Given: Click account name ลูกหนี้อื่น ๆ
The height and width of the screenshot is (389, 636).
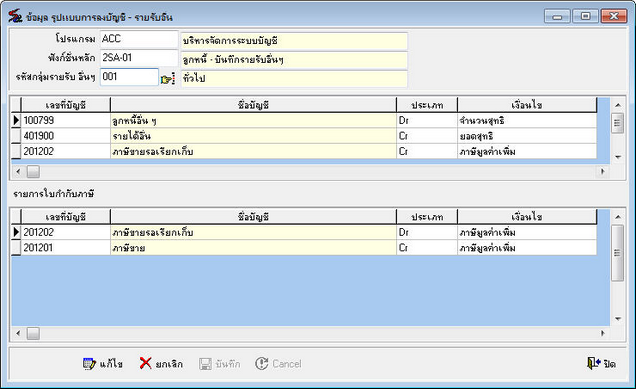Looking at the screenshot, I should click(253, 120).
